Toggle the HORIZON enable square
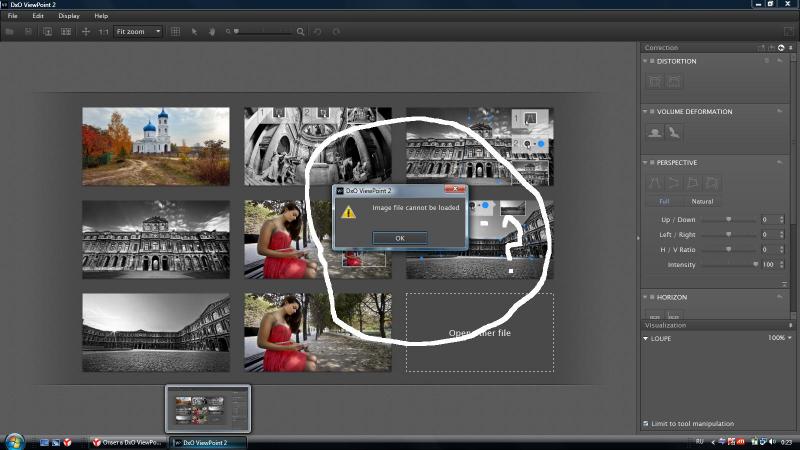This screenshot has height=450, width=800. click(x=652, y=297)
